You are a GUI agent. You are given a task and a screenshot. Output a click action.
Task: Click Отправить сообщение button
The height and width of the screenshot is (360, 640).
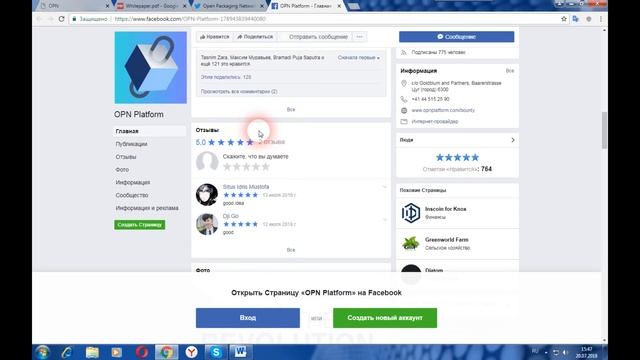pyautogui.click(x=318, y=37)
